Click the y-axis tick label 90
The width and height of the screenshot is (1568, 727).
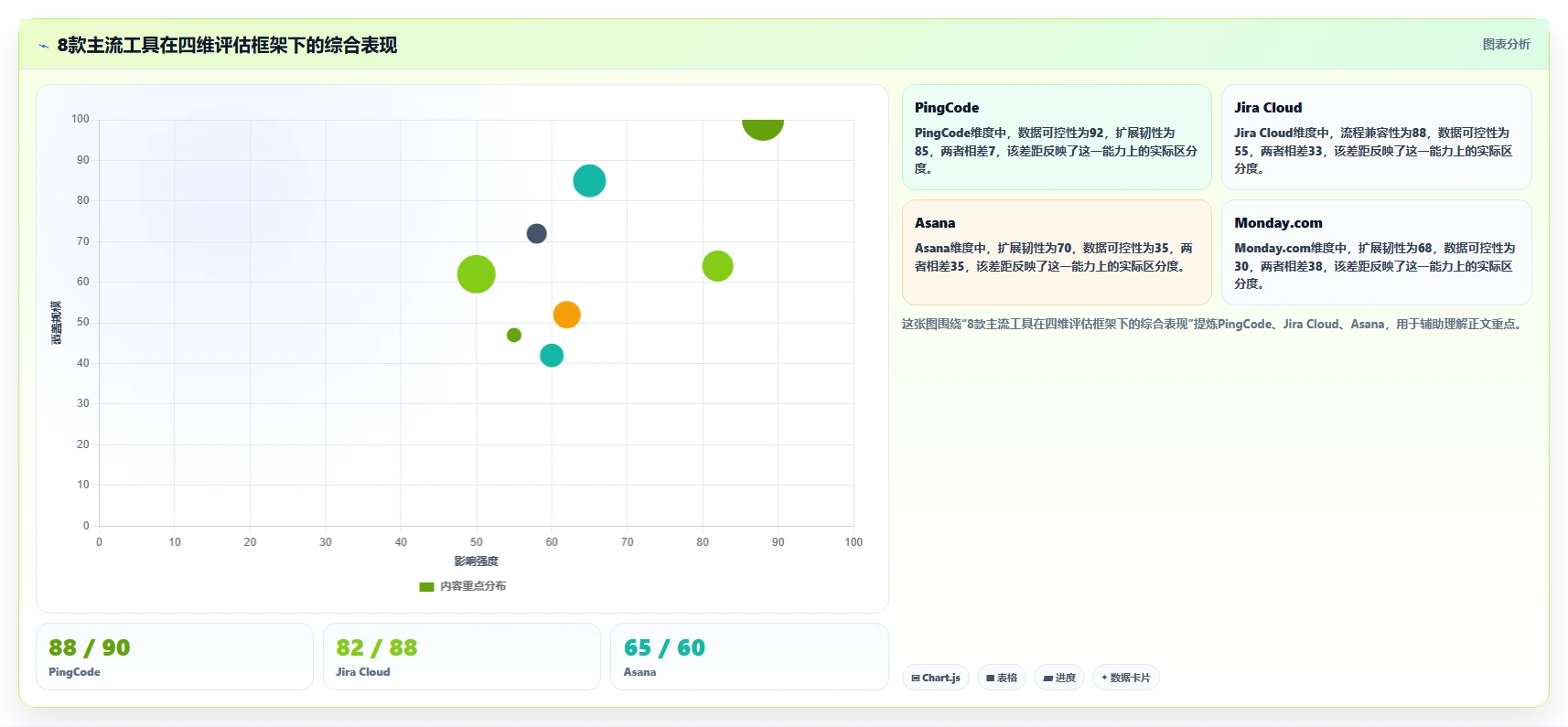click(x=83, y=160)
